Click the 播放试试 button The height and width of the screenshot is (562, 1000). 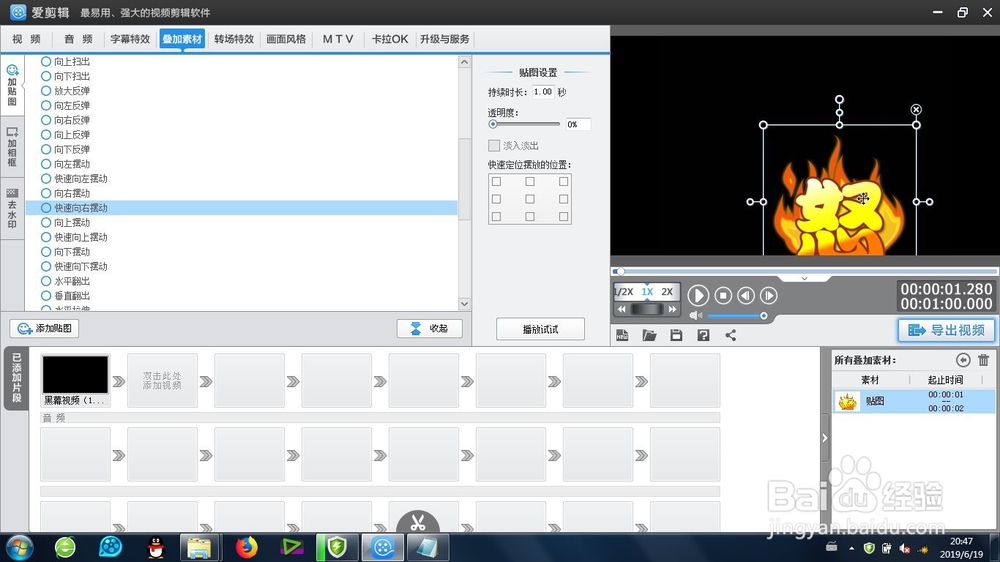click(x=540, y=329)
